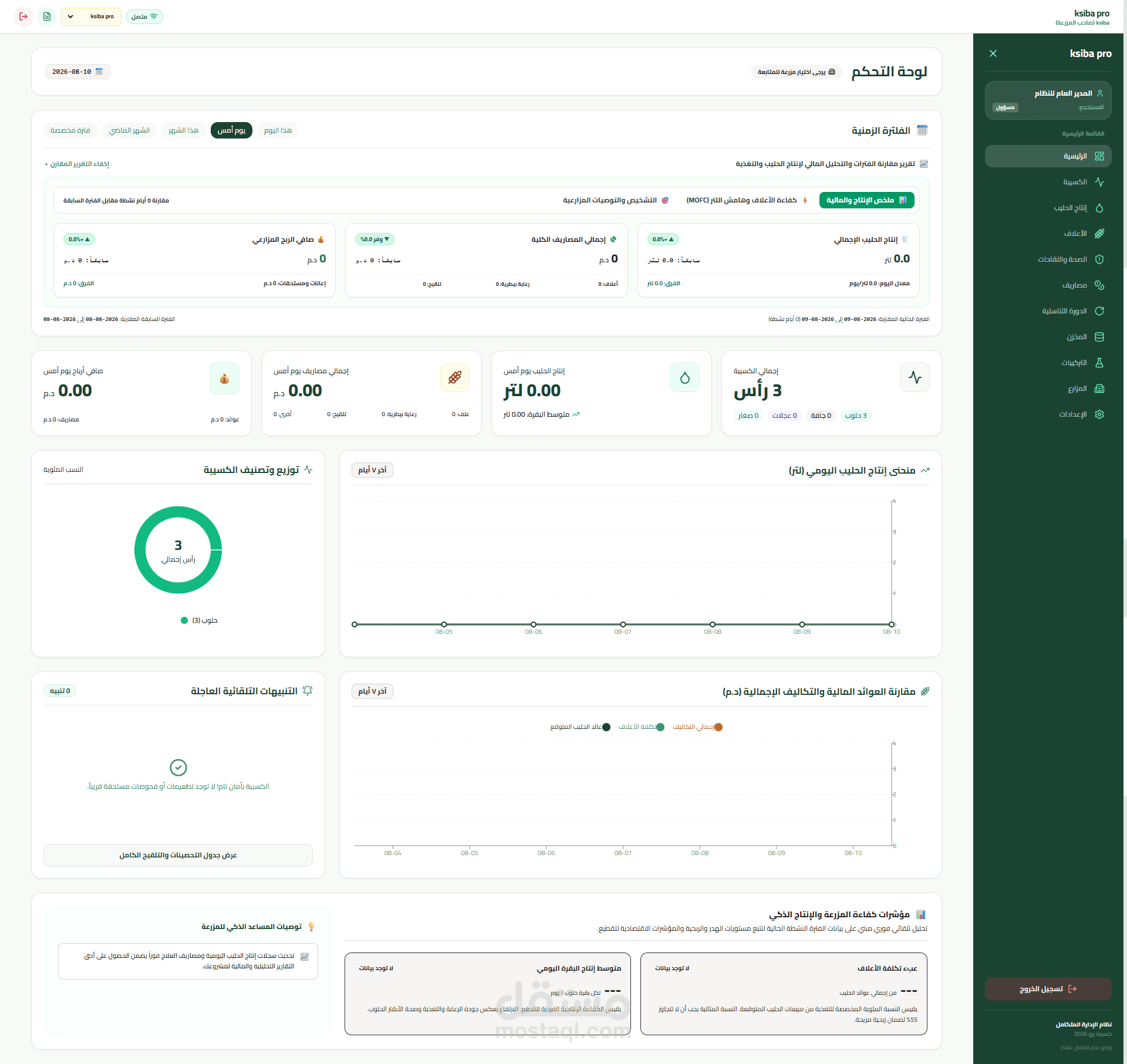Click عرض جدول التحصينات والتلقيح الكامل button

[178, 855]
